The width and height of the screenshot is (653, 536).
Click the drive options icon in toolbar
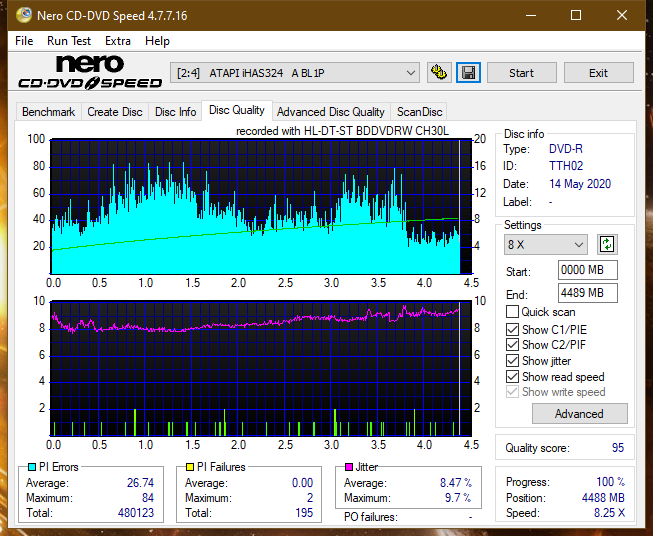click(x=439, y=73)
